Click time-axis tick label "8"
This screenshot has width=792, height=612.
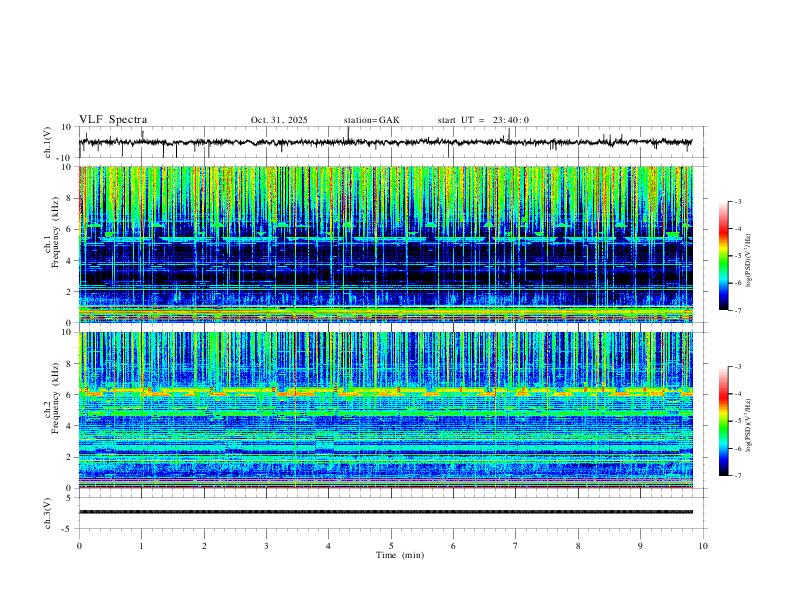(578, 546)
